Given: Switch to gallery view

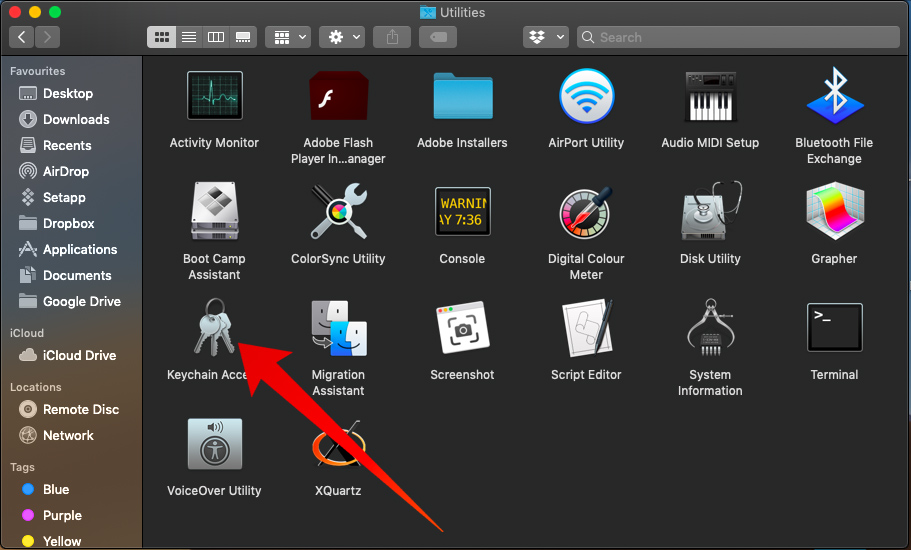Looking at the screenshot, I should (x=243, y=37).
